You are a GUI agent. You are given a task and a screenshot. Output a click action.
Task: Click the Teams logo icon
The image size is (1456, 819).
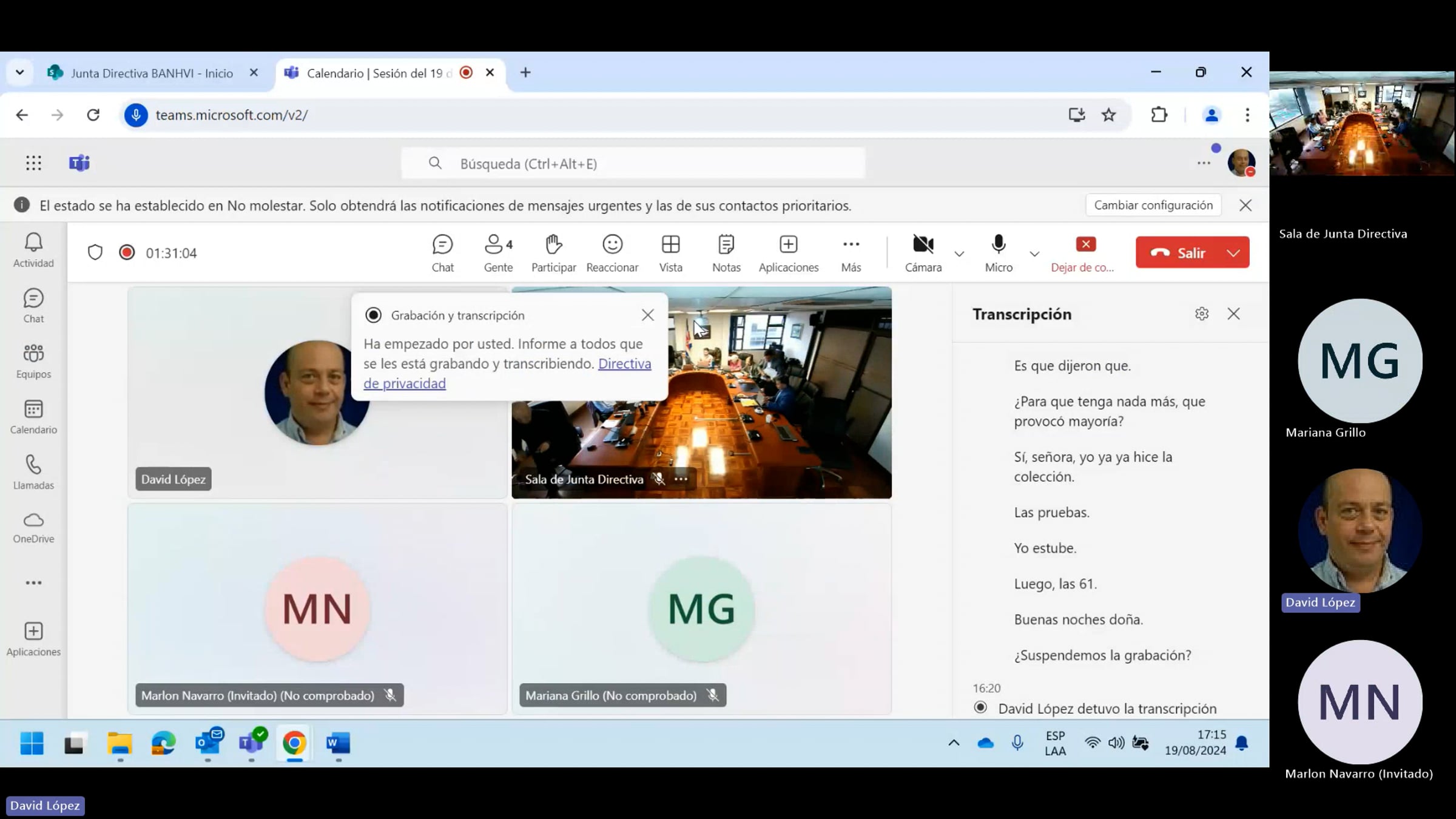tap(79, 163)
